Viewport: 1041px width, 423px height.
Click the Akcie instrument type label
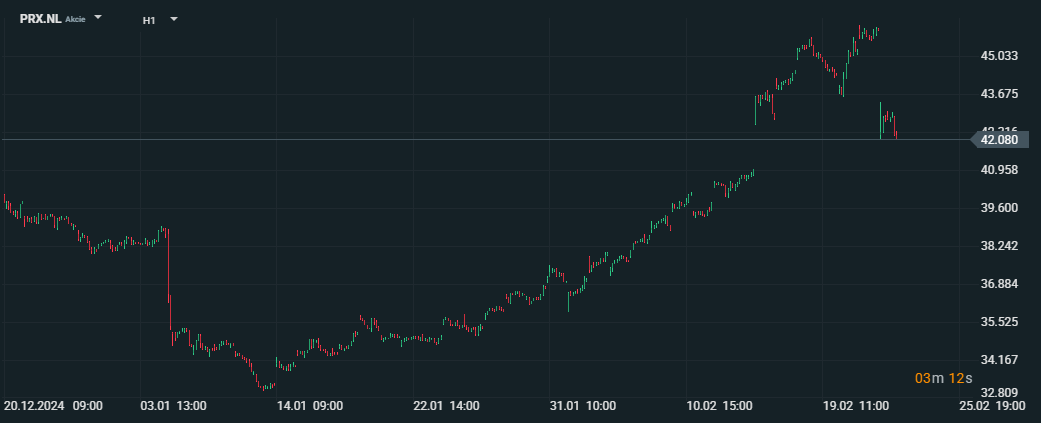[75, 20]
